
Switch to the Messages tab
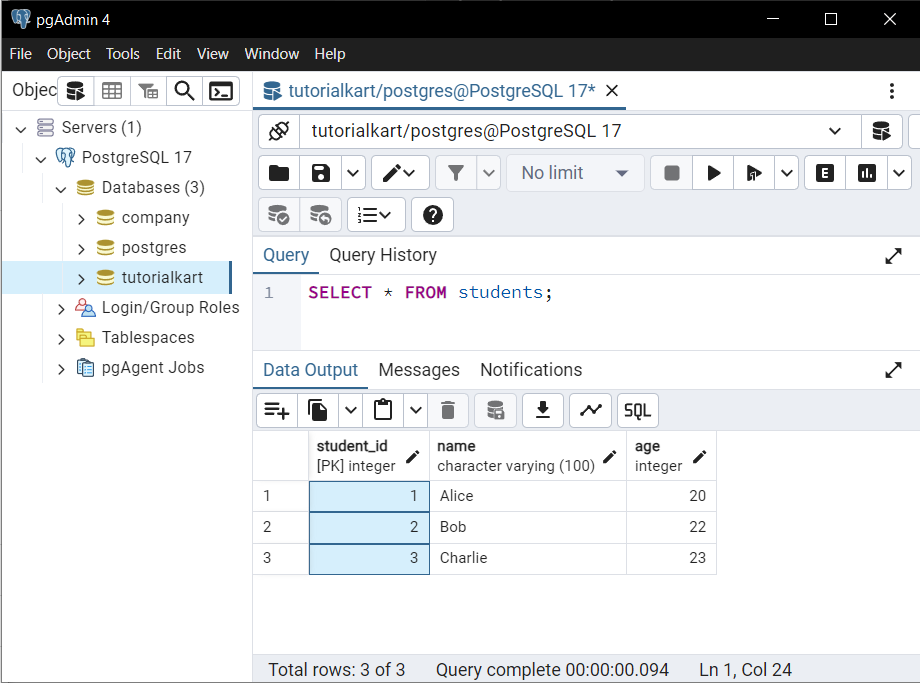coord(419,370)
